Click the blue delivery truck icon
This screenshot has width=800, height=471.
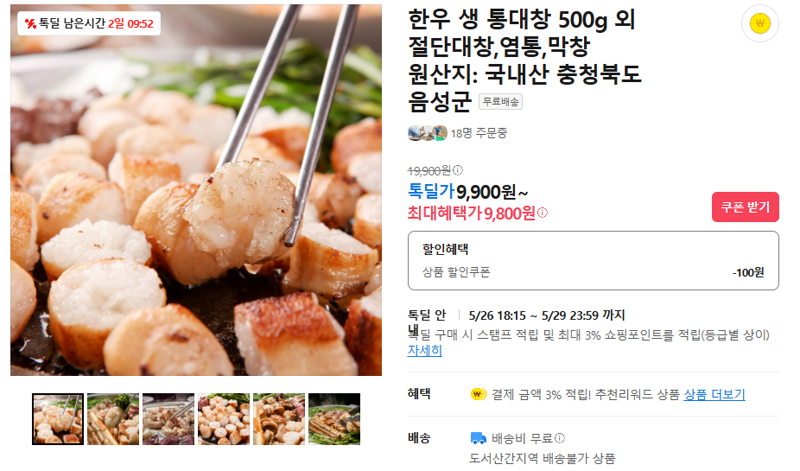pos(478,438)
